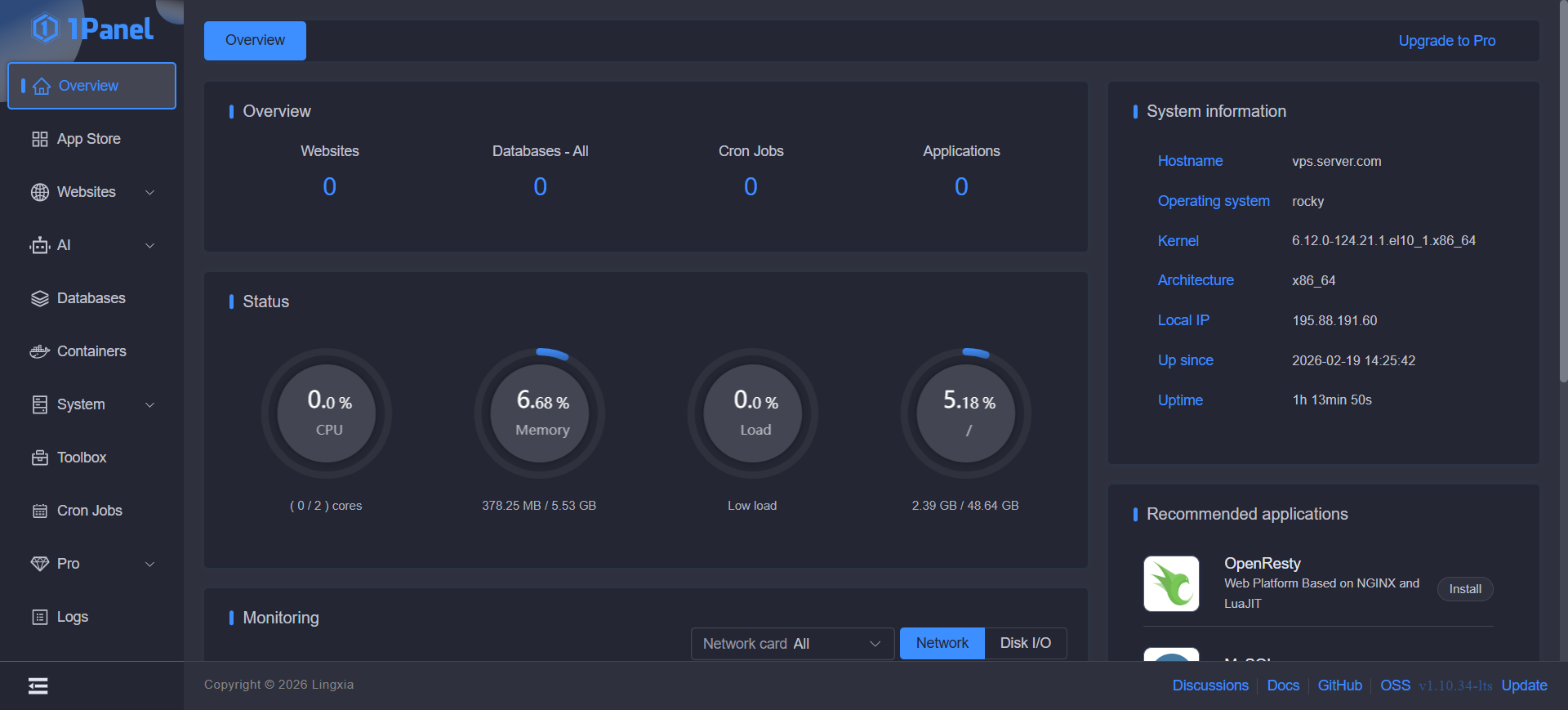Expand the AI menu chevron
The width and height of the screenshot is (1568, 710).
149,245
